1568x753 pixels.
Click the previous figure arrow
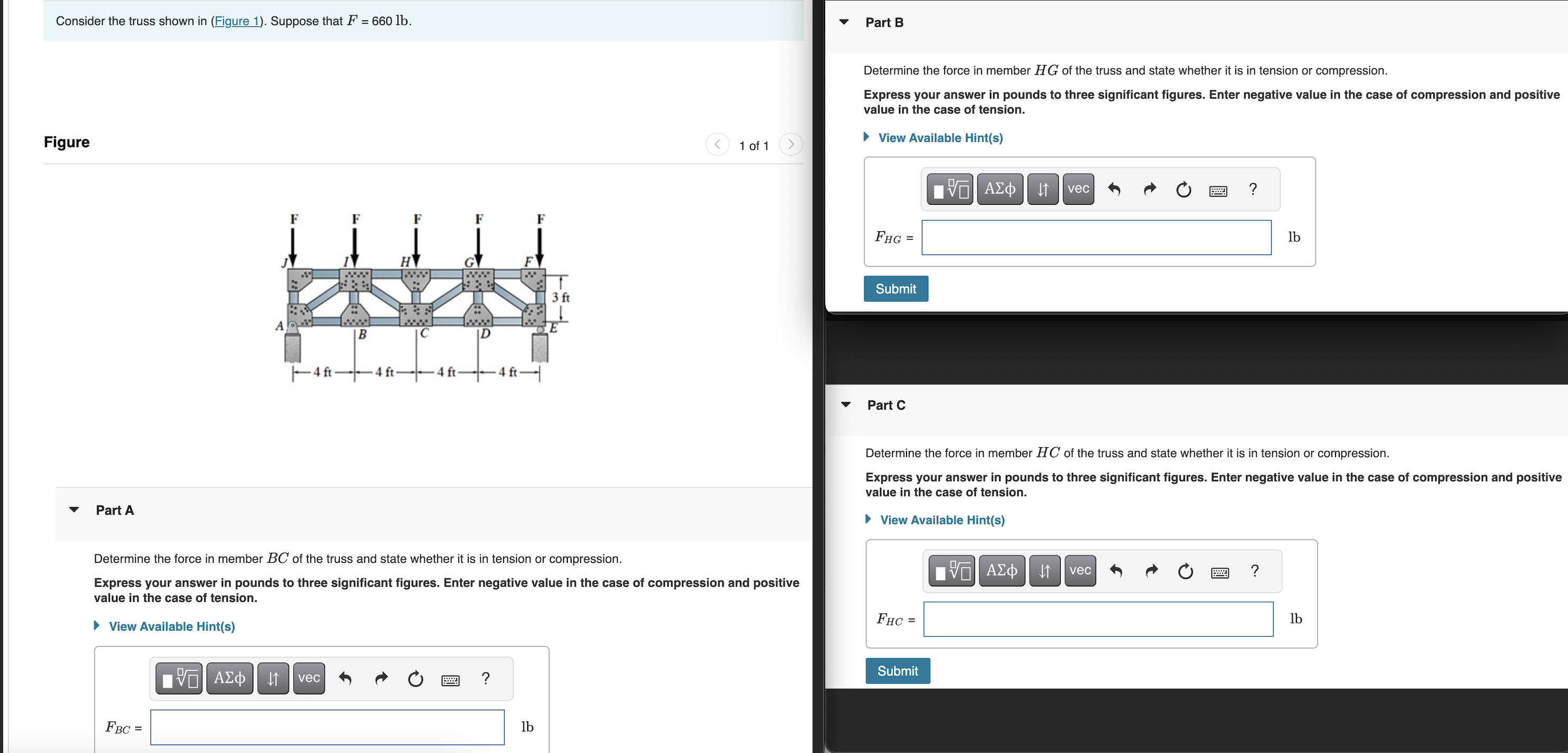pos(717,144)
